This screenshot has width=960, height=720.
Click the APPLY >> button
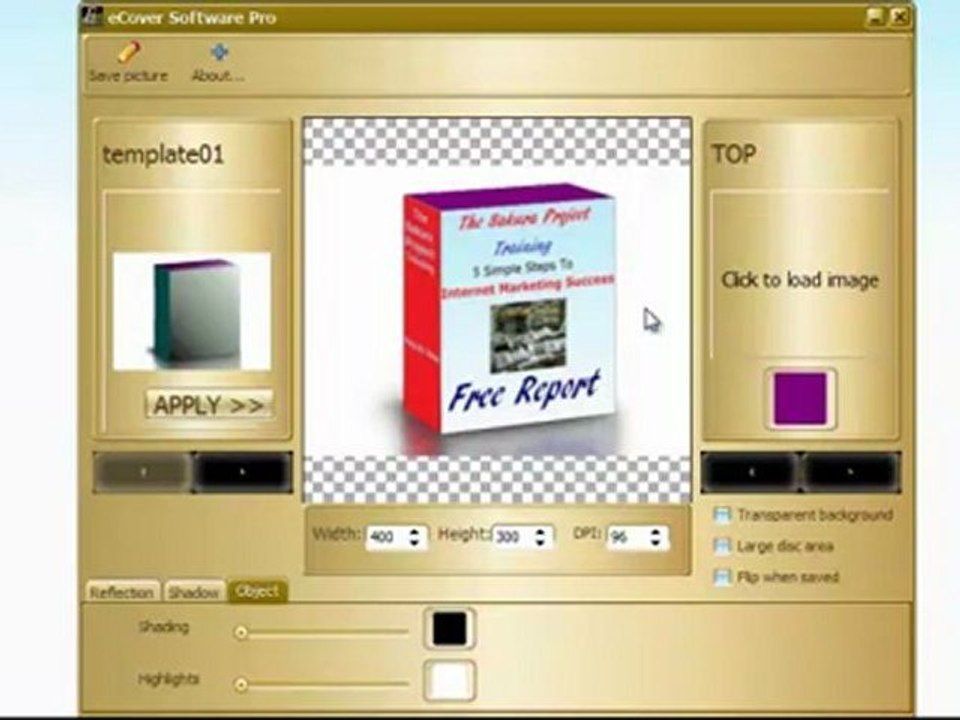click(209, 405)
